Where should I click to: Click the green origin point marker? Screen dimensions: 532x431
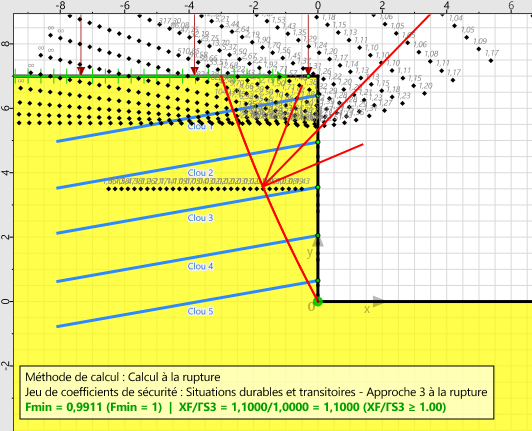(x=318, y=301)
